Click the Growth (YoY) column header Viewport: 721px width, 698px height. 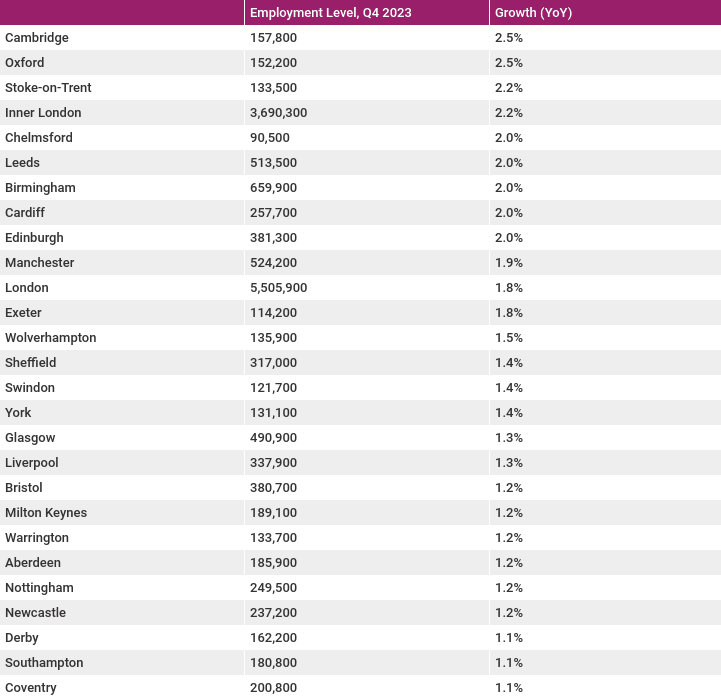tap(533, 12)
